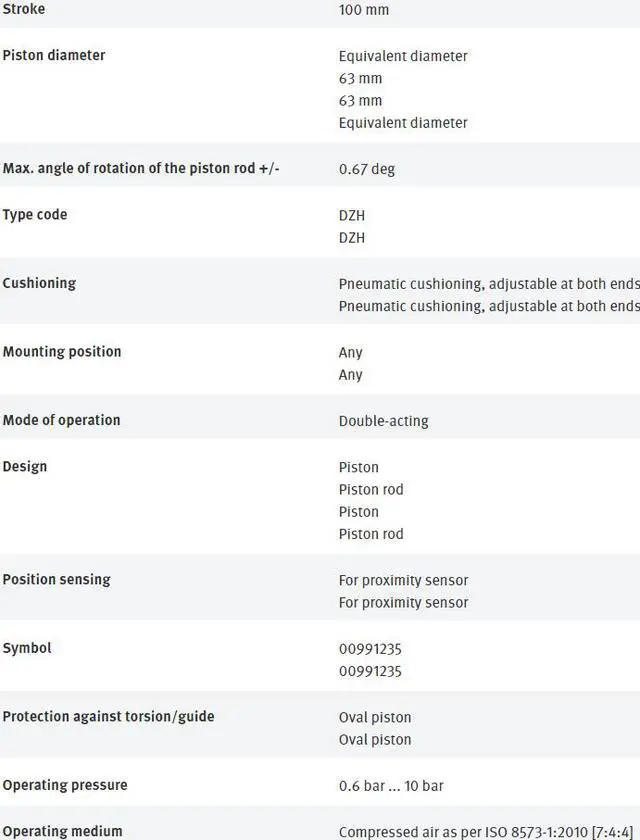The height and width of the screenshot is (840, 640).
Task: Click the first For proximity sensor value
Action: (403, 580)
